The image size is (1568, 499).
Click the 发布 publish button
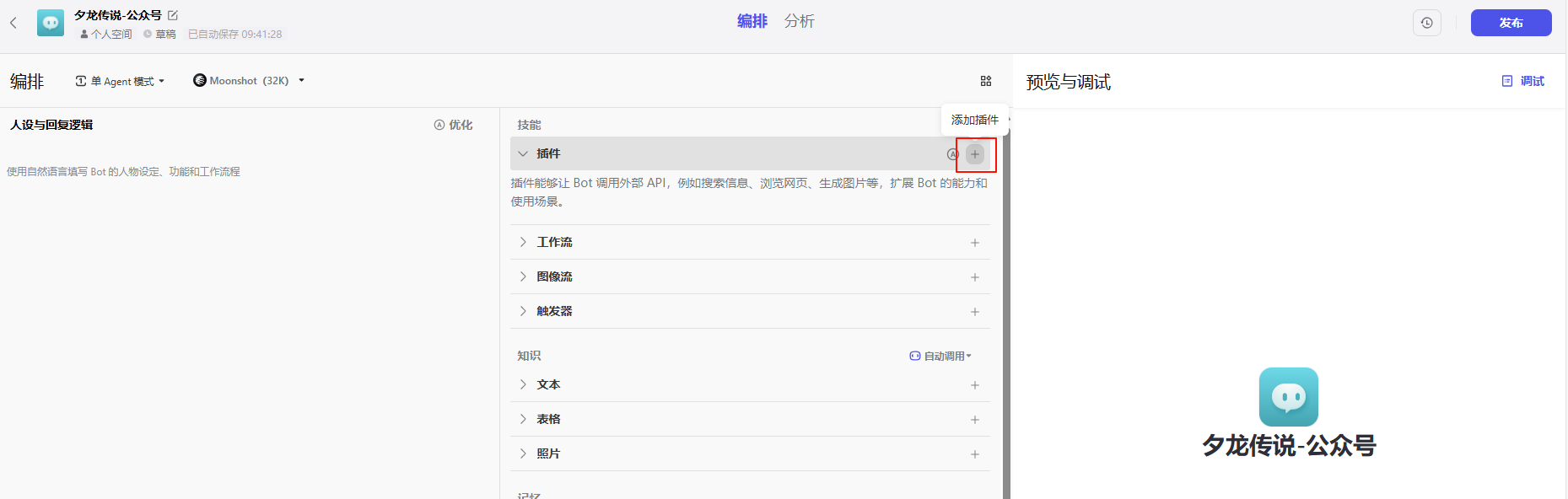(1510, 23)
